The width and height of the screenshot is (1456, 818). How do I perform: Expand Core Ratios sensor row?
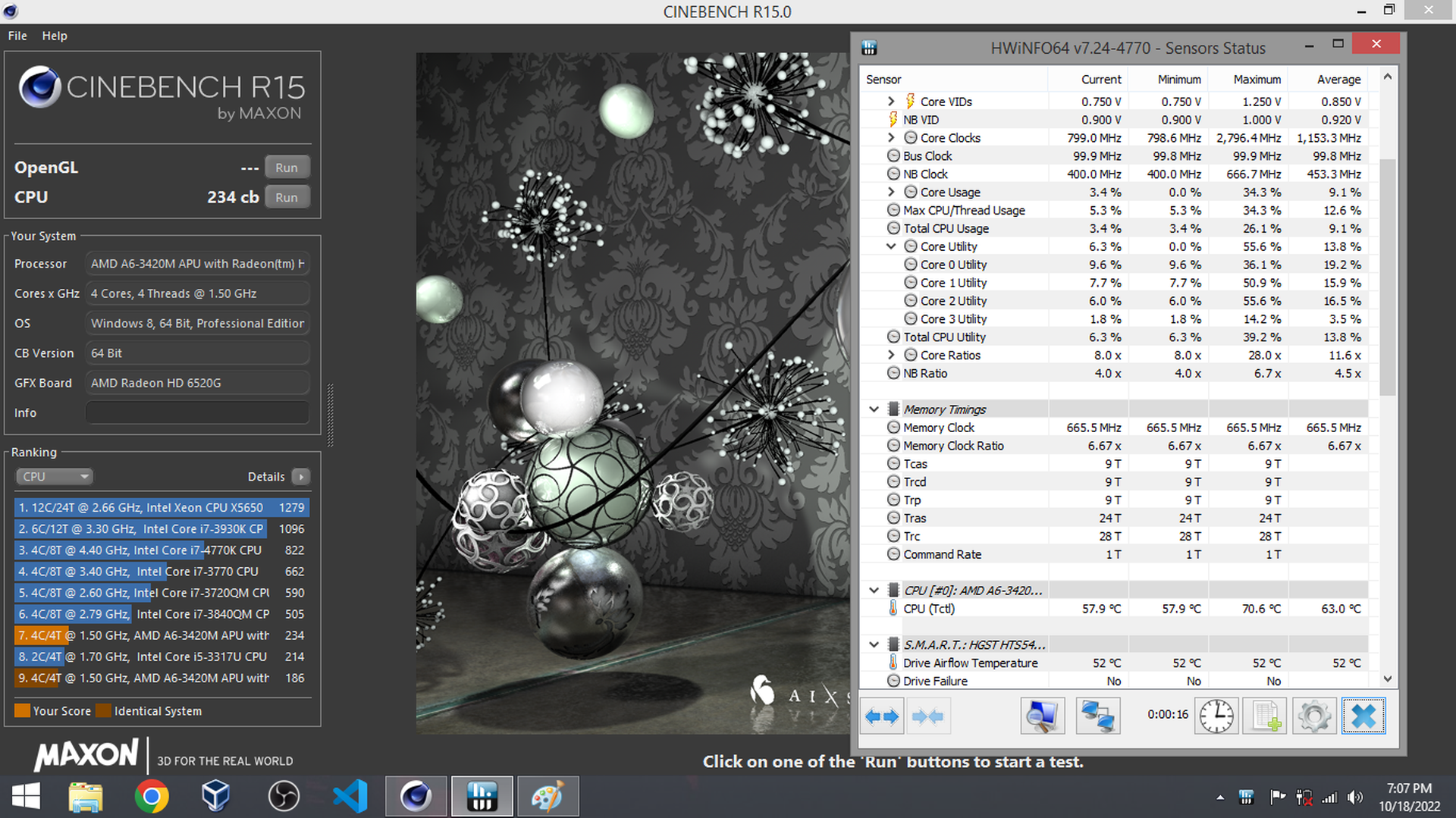point(891,355)
